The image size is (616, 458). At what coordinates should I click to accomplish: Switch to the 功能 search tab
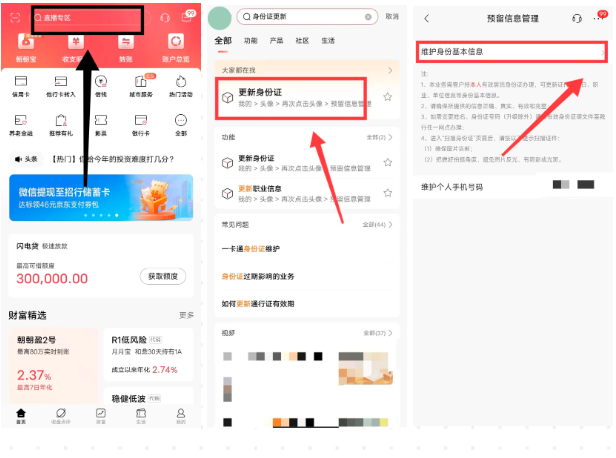pyautogui.click(x=251, y=41)
